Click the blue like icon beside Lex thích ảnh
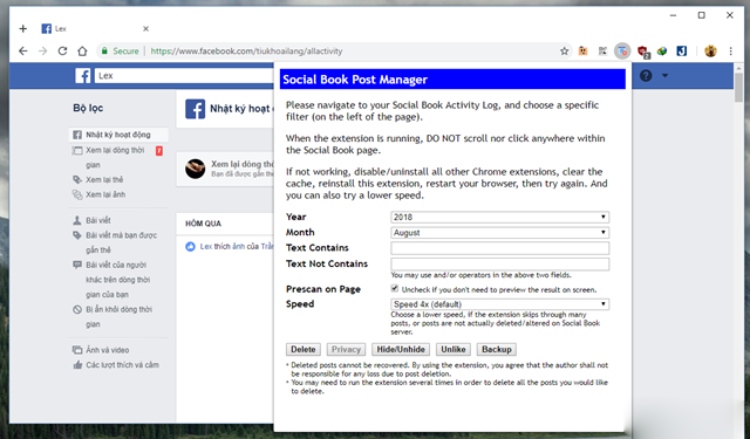 click(x=190, y=247)
